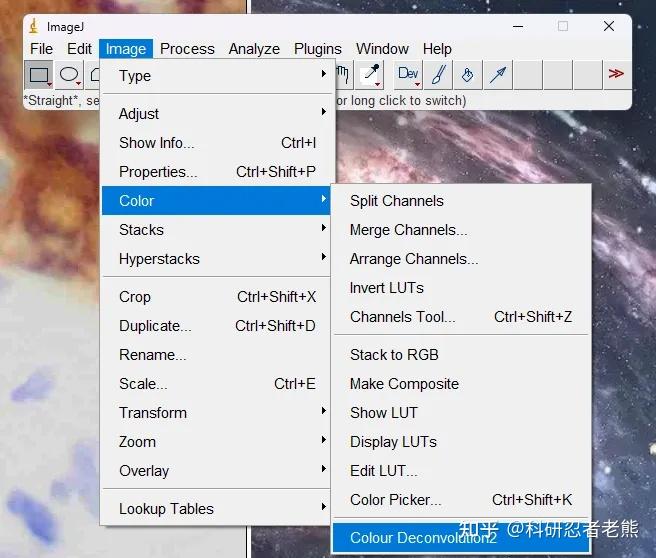Screen dimensions: 656x558
Task: Select the Brush tool
Action: tap(438, 75)
